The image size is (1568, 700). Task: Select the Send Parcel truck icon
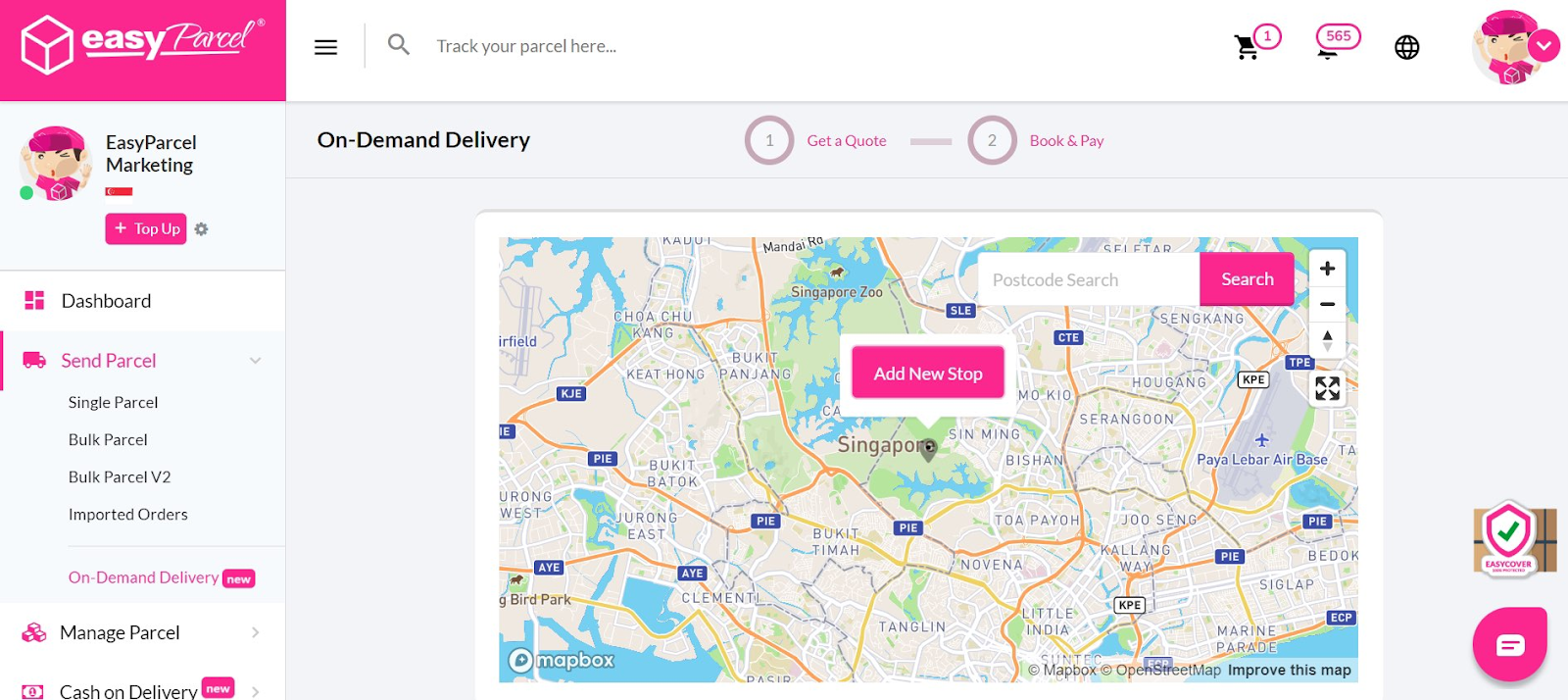click(33, 360)
